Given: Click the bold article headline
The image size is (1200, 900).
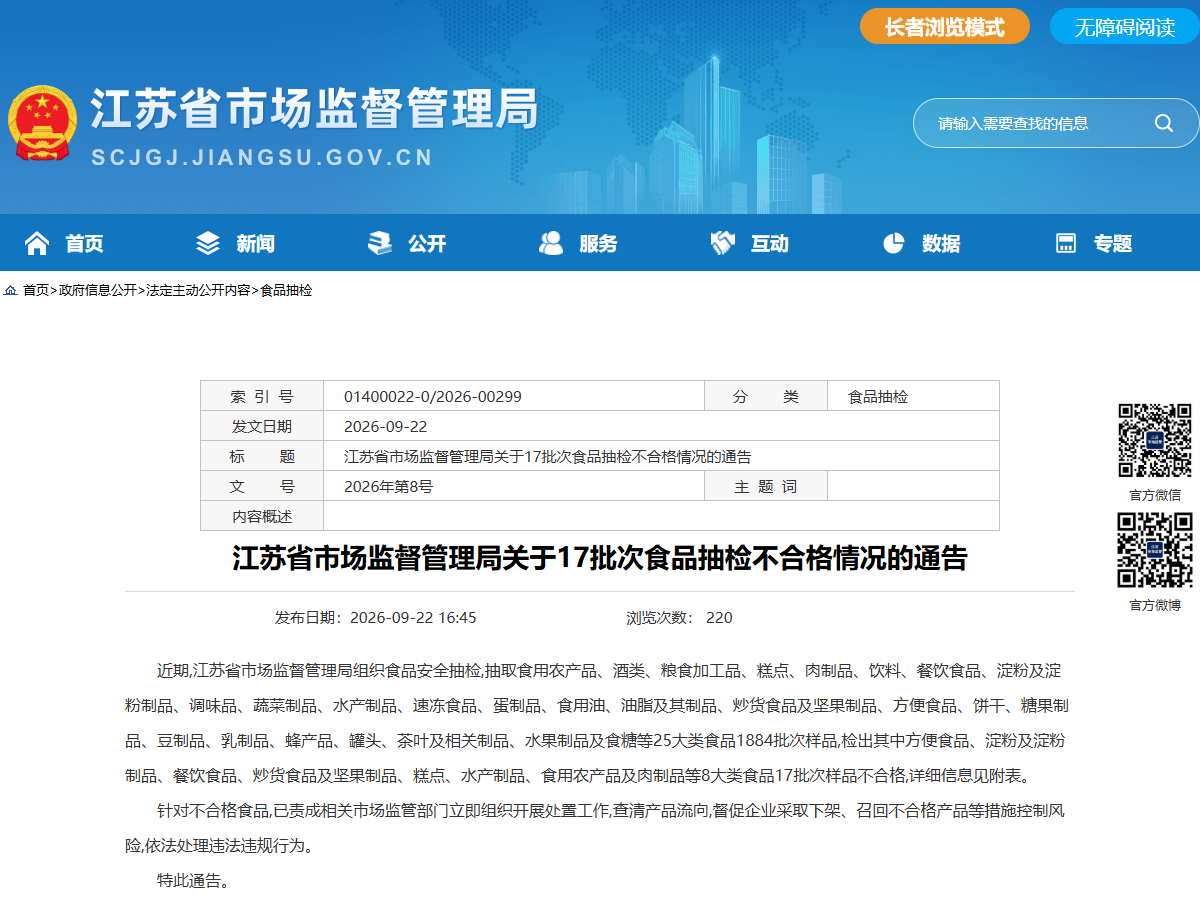Looking at the screenshot, I should pos(600,558).
